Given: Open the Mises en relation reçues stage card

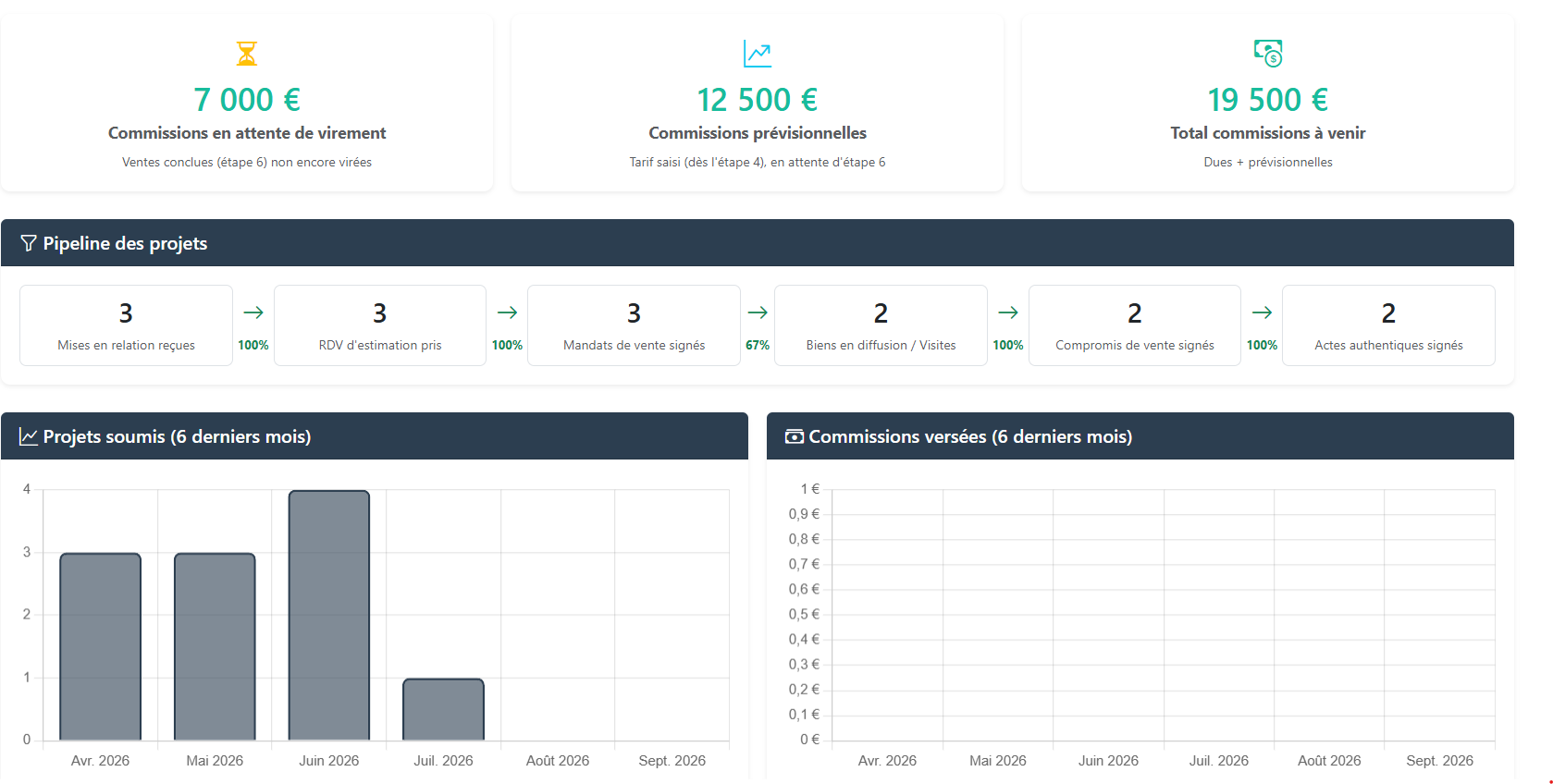Looking at the screenshot, I should 126,325.
